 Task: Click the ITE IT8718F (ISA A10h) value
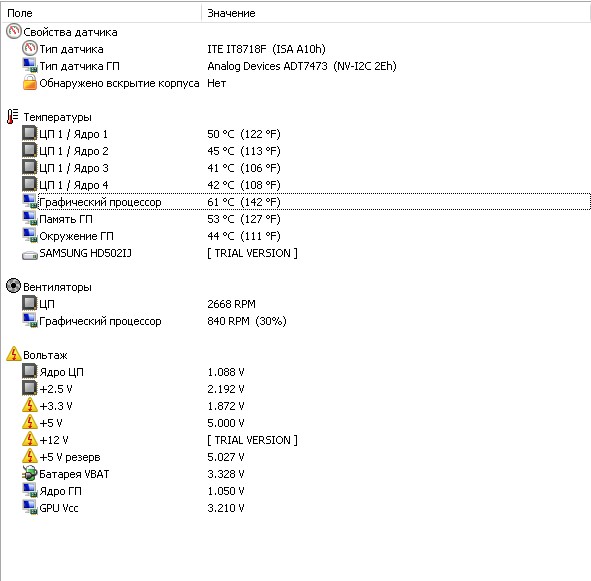pos(266,49)
